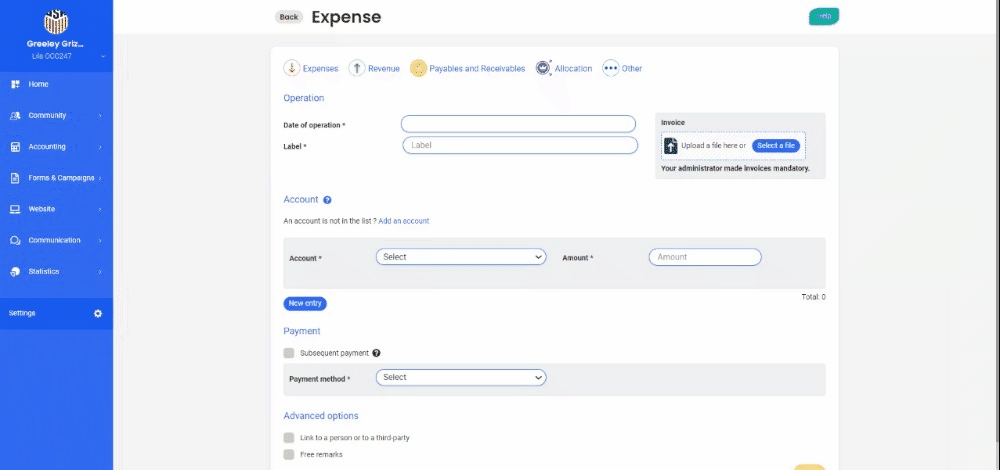Expand the Community submenu arrow

coord(100,115)
